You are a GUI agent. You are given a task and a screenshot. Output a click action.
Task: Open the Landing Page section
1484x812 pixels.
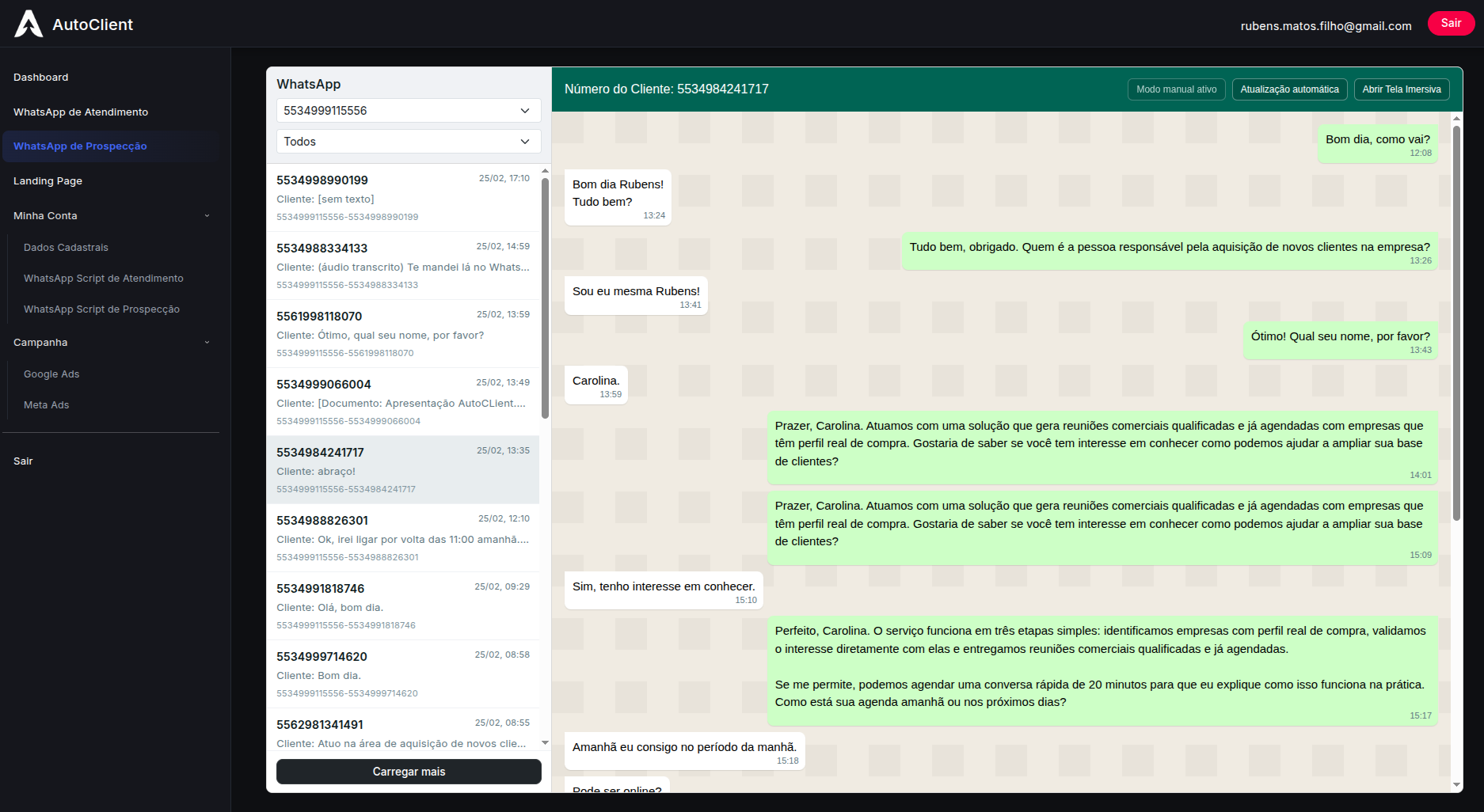click(48, 180)
